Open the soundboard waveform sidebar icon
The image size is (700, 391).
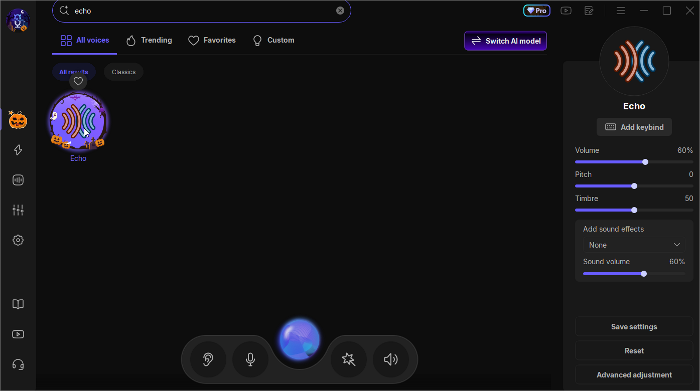tap(18, 180)
